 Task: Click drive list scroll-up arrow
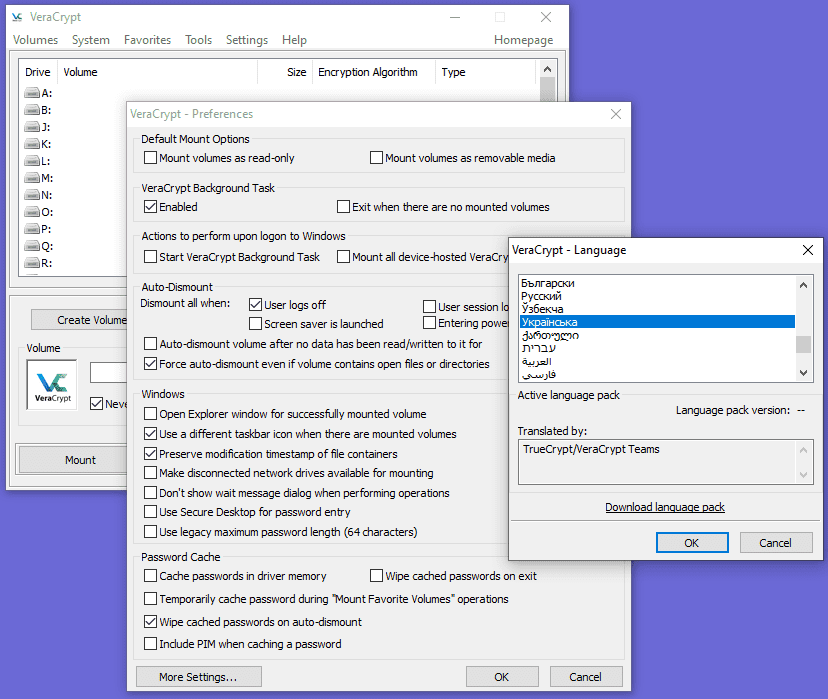(x=548, y=70)
